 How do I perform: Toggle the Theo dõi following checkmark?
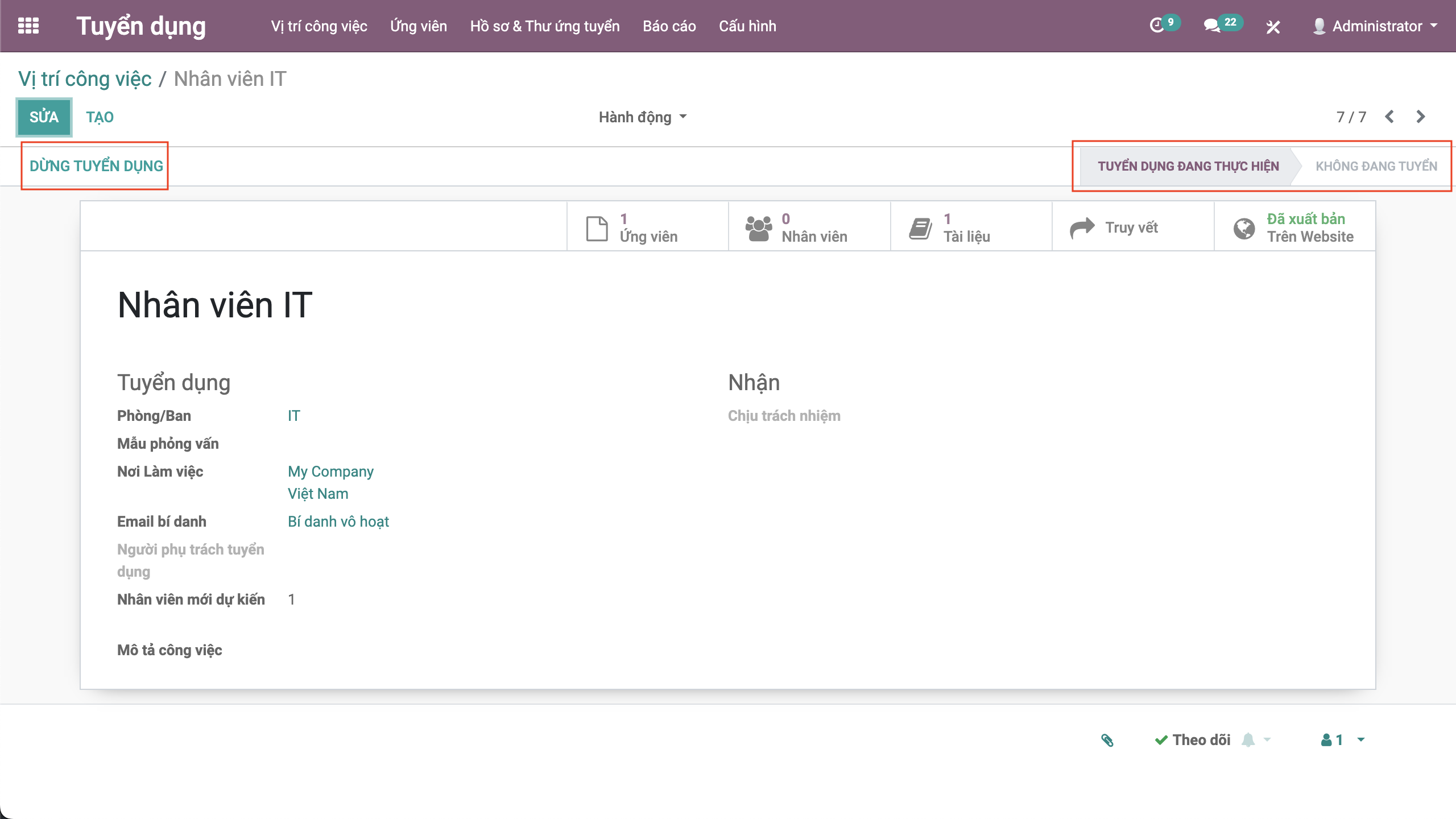click(x=1193, y=740)
